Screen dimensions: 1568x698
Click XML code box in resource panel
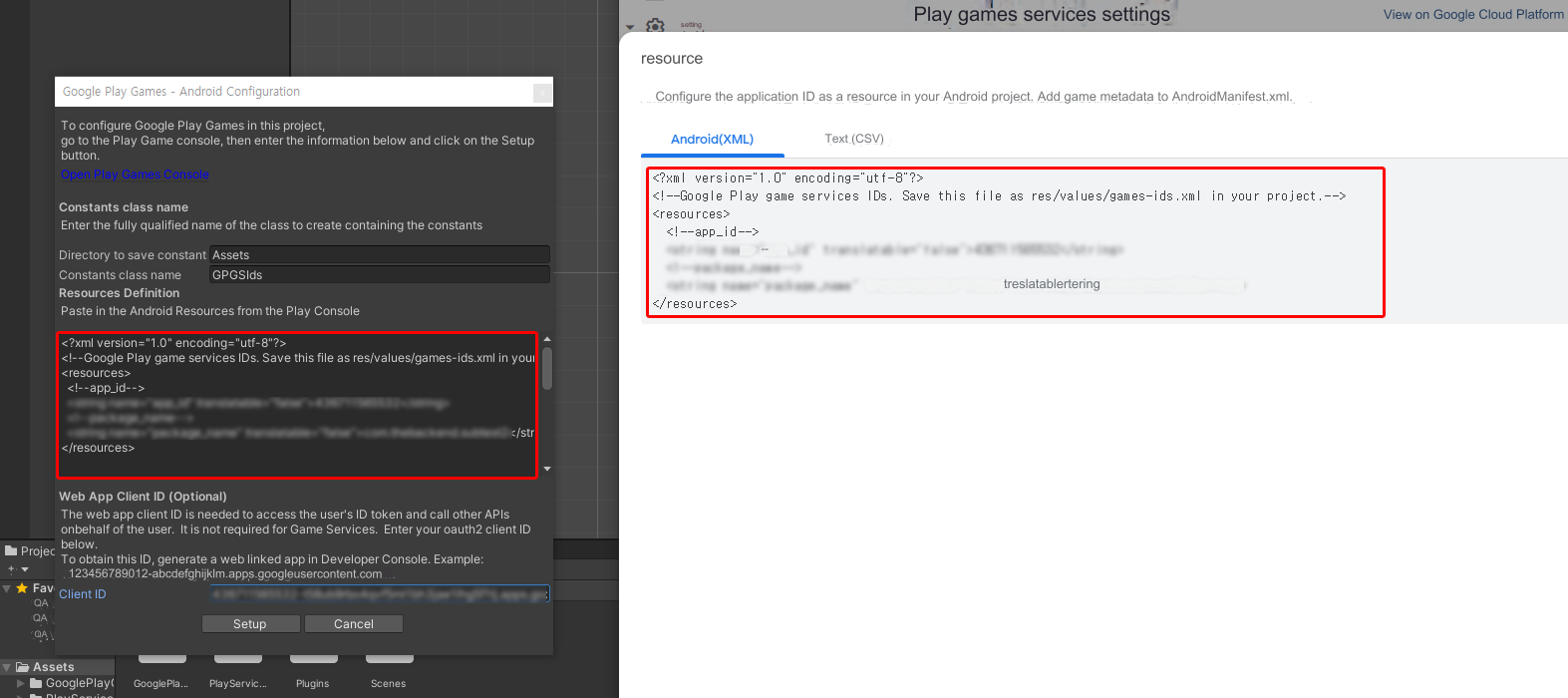(x=1016, y=242)
